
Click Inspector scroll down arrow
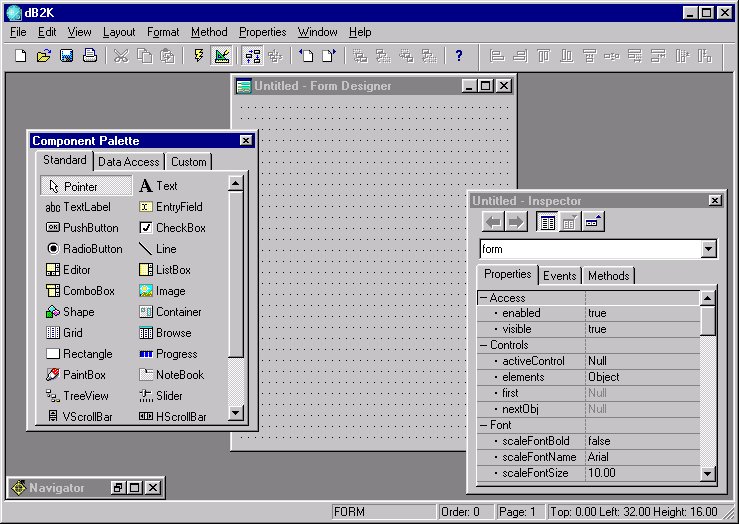pyautogui.click(x=707, y=474)
